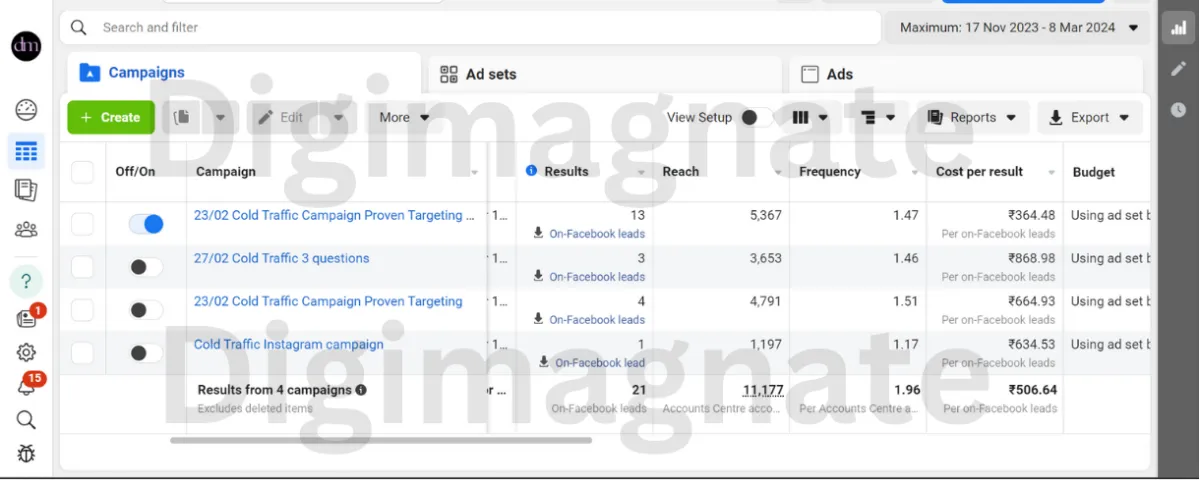This screenshot has height=486, width=1200.
Task: Open the Cold Traffic Instagram campaign link
Action: pyautogui.click(x=289, y=344)
